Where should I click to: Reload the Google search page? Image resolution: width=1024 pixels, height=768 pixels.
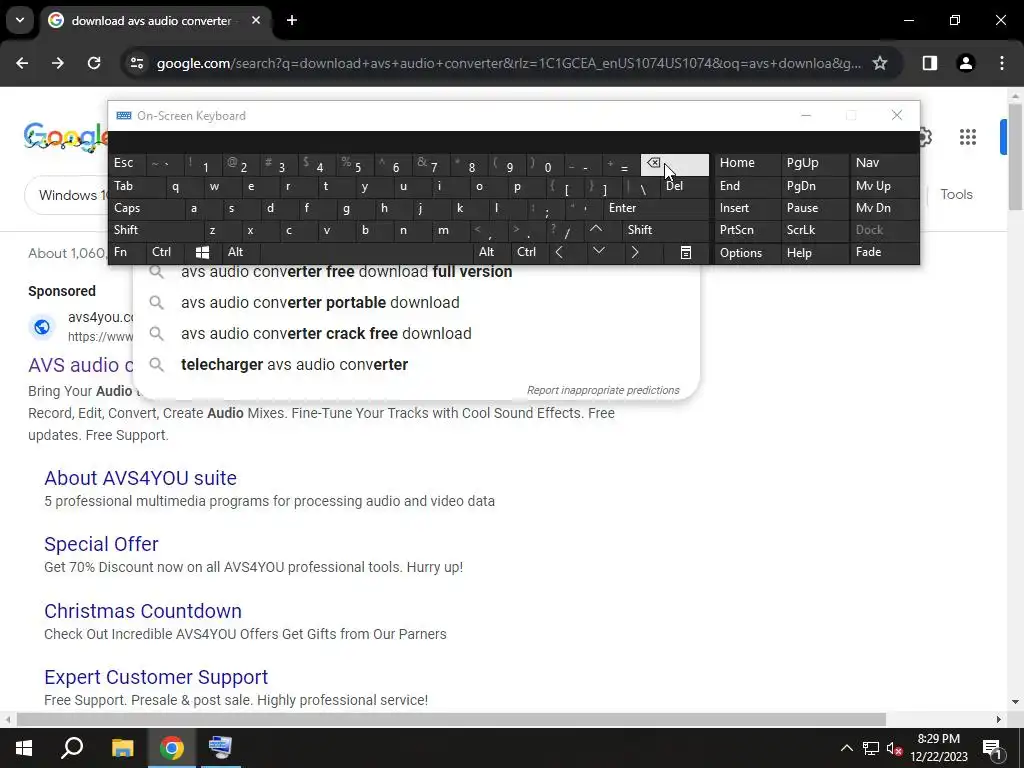pyautogui.click(x=94, y=63)
